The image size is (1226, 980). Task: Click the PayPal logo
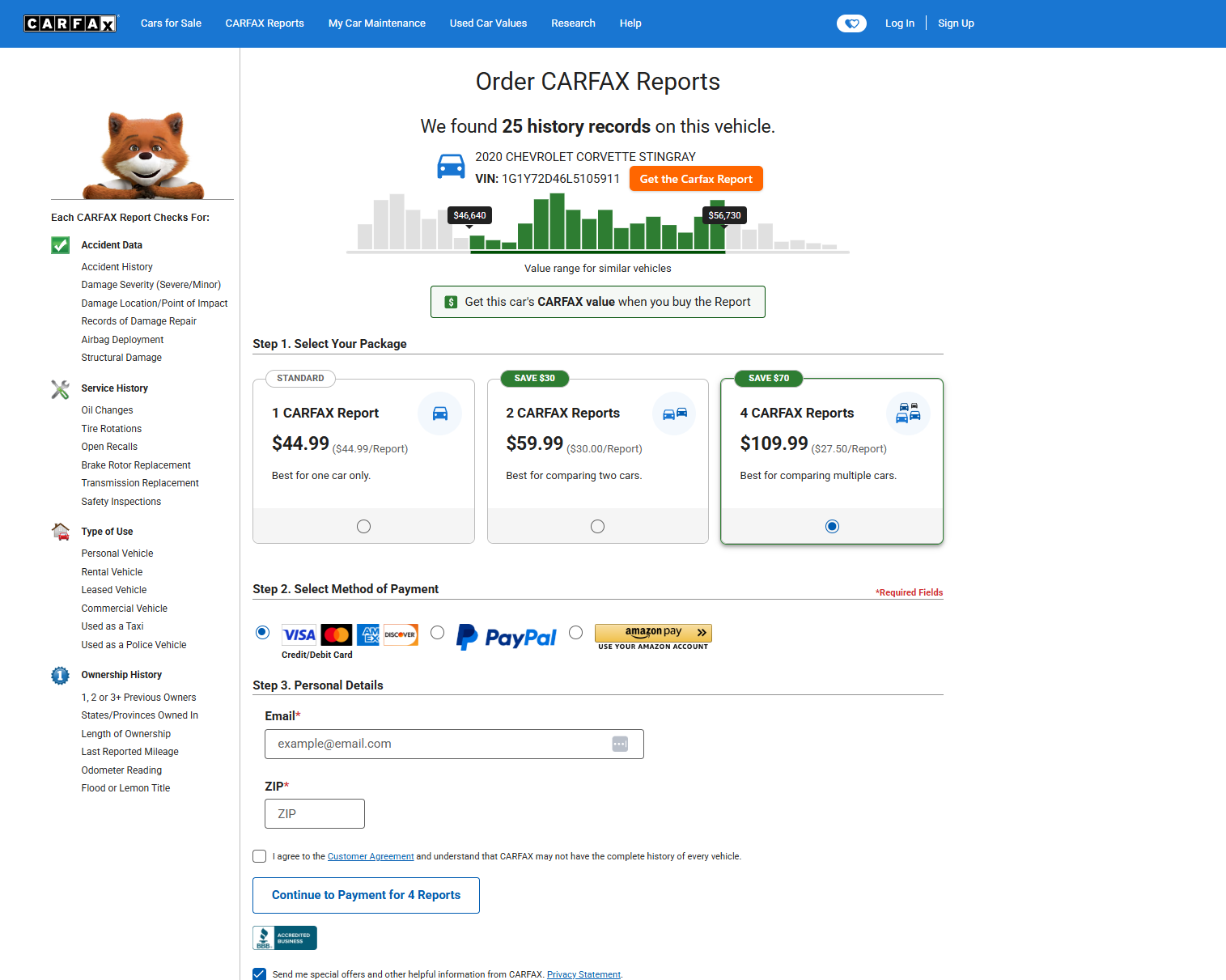507,637
